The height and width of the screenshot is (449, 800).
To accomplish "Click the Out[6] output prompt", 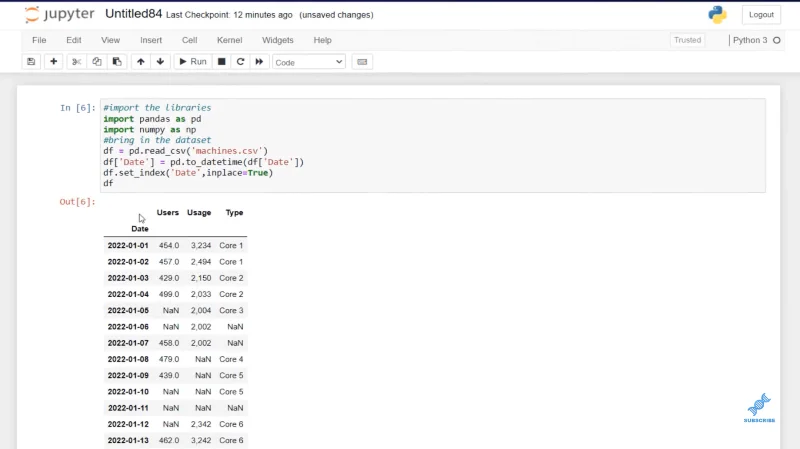I will pyautogui.click(x=78, y=202).
